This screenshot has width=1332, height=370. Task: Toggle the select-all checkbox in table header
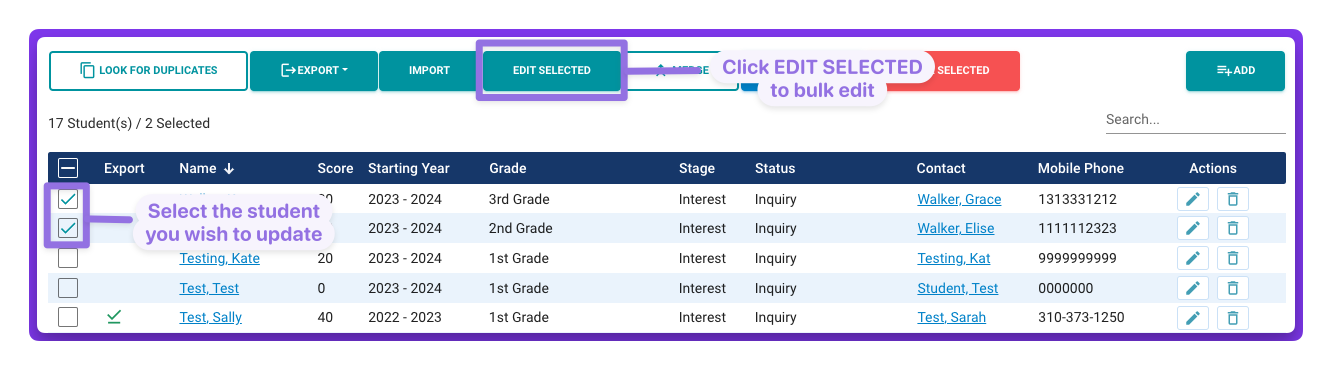point(68,168)
